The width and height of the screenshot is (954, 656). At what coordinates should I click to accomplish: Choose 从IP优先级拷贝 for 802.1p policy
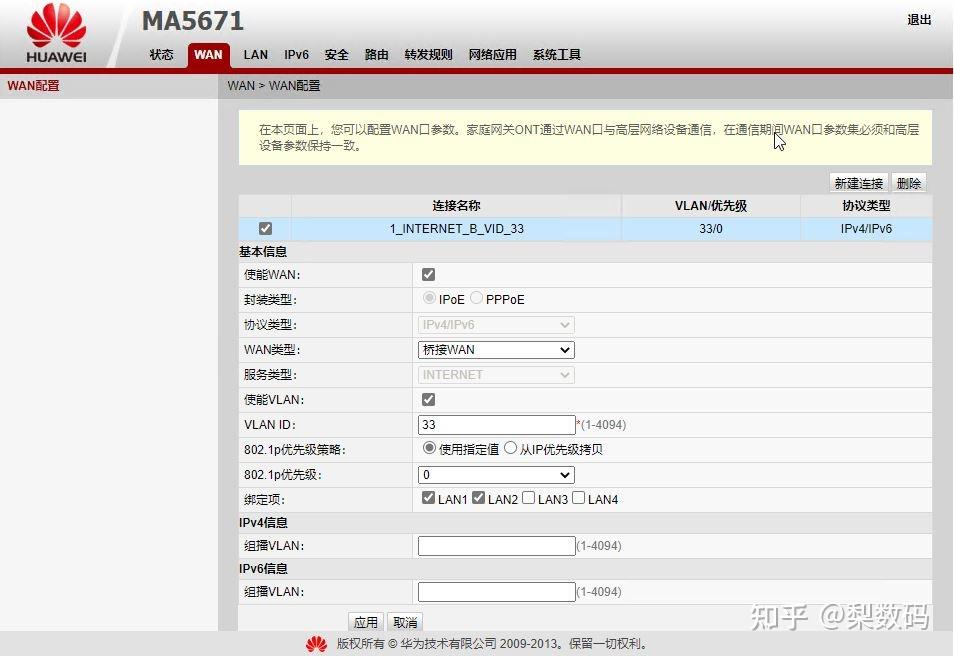[x=510, y=448]
